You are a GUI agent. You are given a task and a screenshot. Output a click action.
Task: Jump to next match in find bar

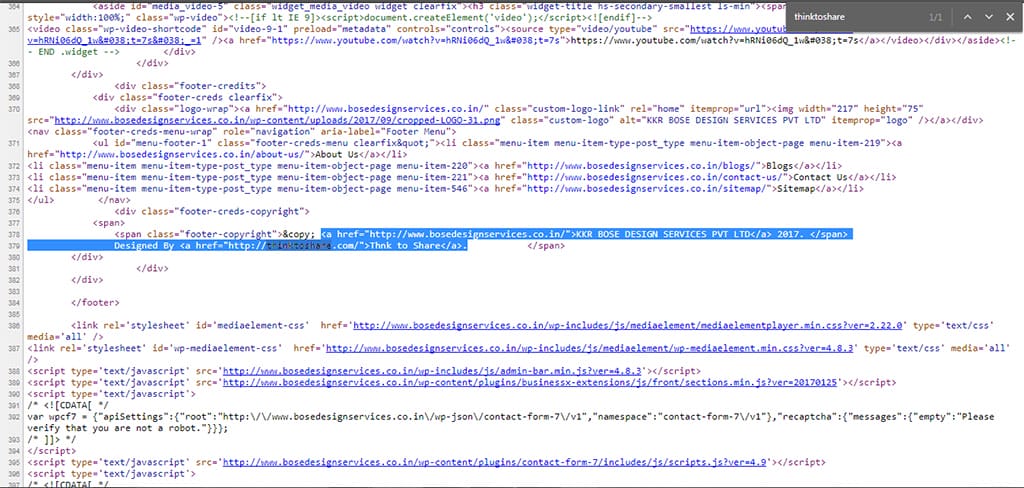(x=988, y=17)
